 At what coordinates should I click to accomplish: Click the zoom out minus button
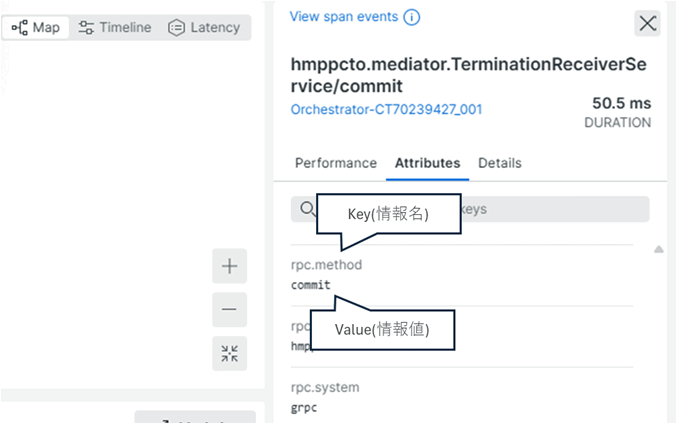click(229, 310)
